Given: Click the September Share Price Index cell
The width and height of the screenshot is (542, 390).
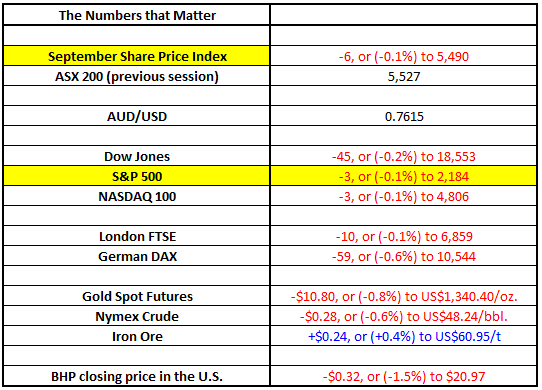Looking at the screenshot, I should click(x=137, y=56).
